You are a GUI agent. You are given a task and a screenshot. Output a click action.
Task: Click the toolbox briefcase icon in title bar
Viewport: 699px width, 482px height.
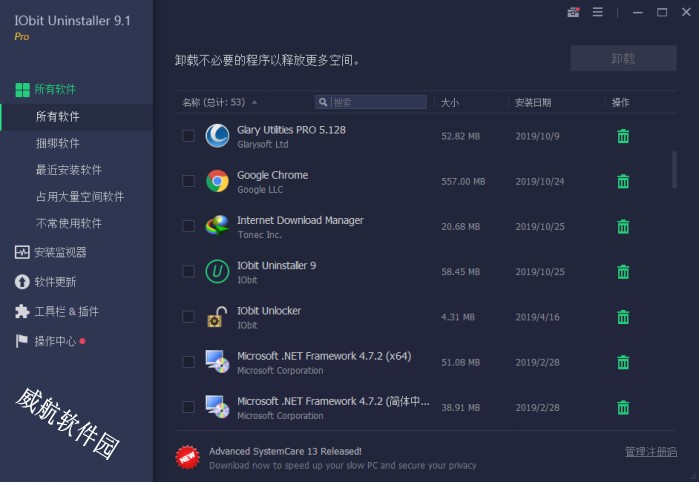click(573, 12)
